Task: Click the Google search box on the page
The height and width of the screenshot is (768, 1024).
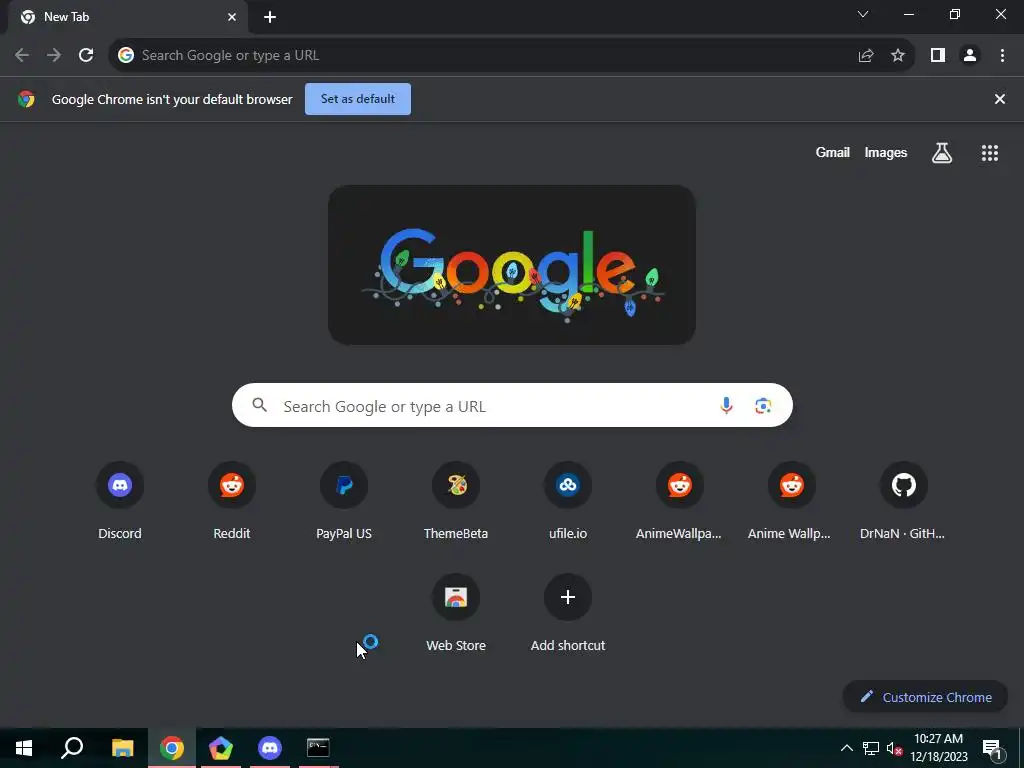Action: click(512, 406)
